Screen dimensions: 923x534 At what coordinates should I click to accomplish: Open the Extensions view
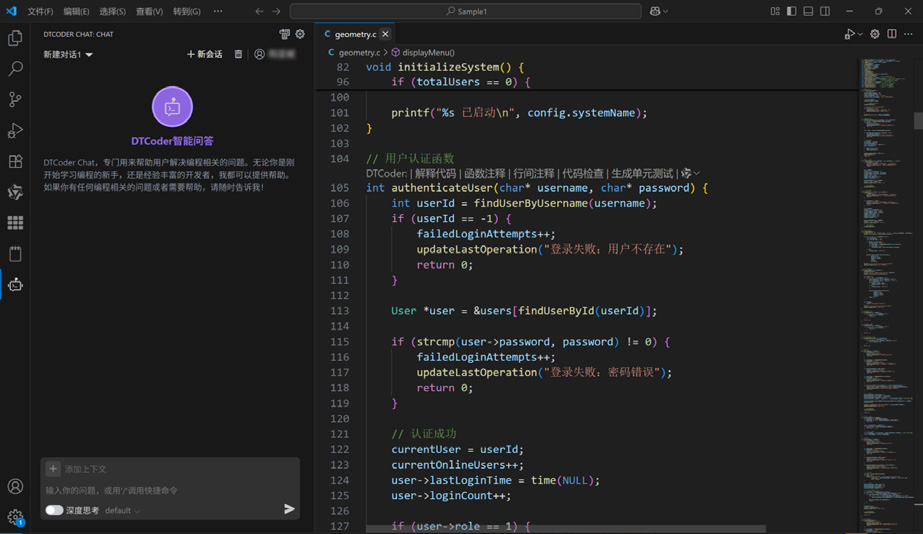click(15, 162)
